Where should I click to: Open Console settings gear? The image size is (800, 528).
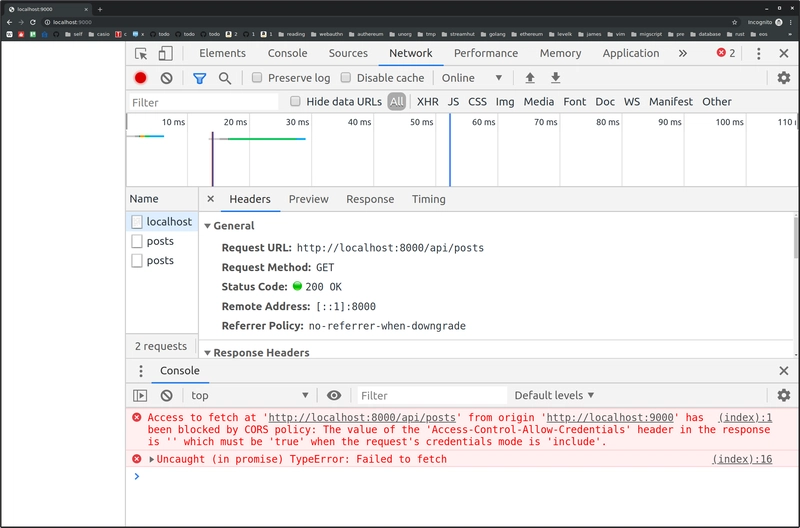click(784, 395)
